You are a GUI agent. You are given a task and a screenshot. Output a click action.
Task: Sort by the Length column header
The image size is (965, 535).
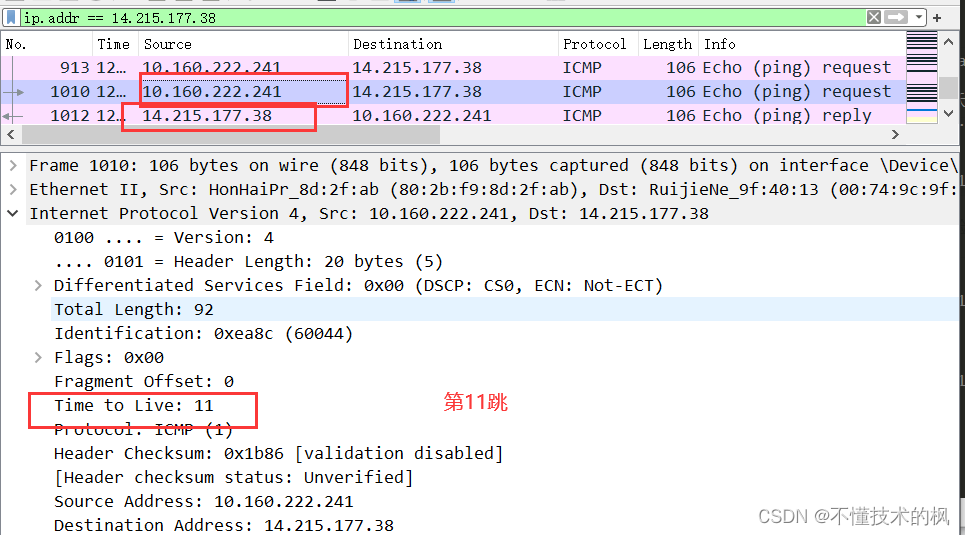[x=668, y=44]
